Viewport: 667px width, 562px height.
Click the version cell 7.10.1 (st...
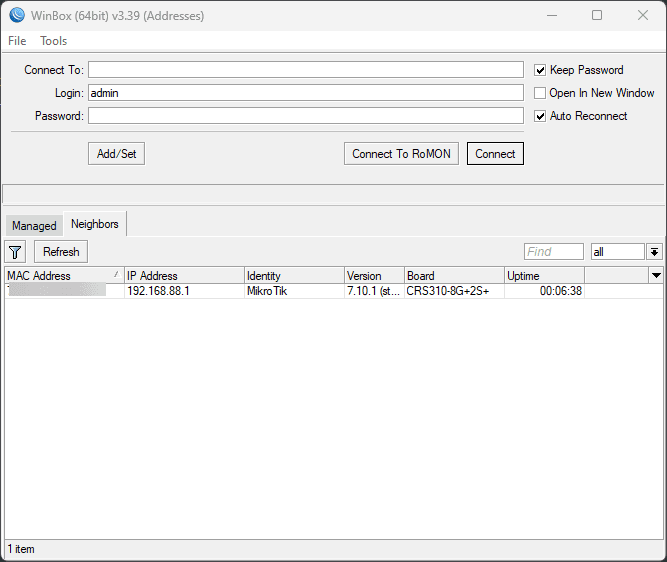coord(374,291)
